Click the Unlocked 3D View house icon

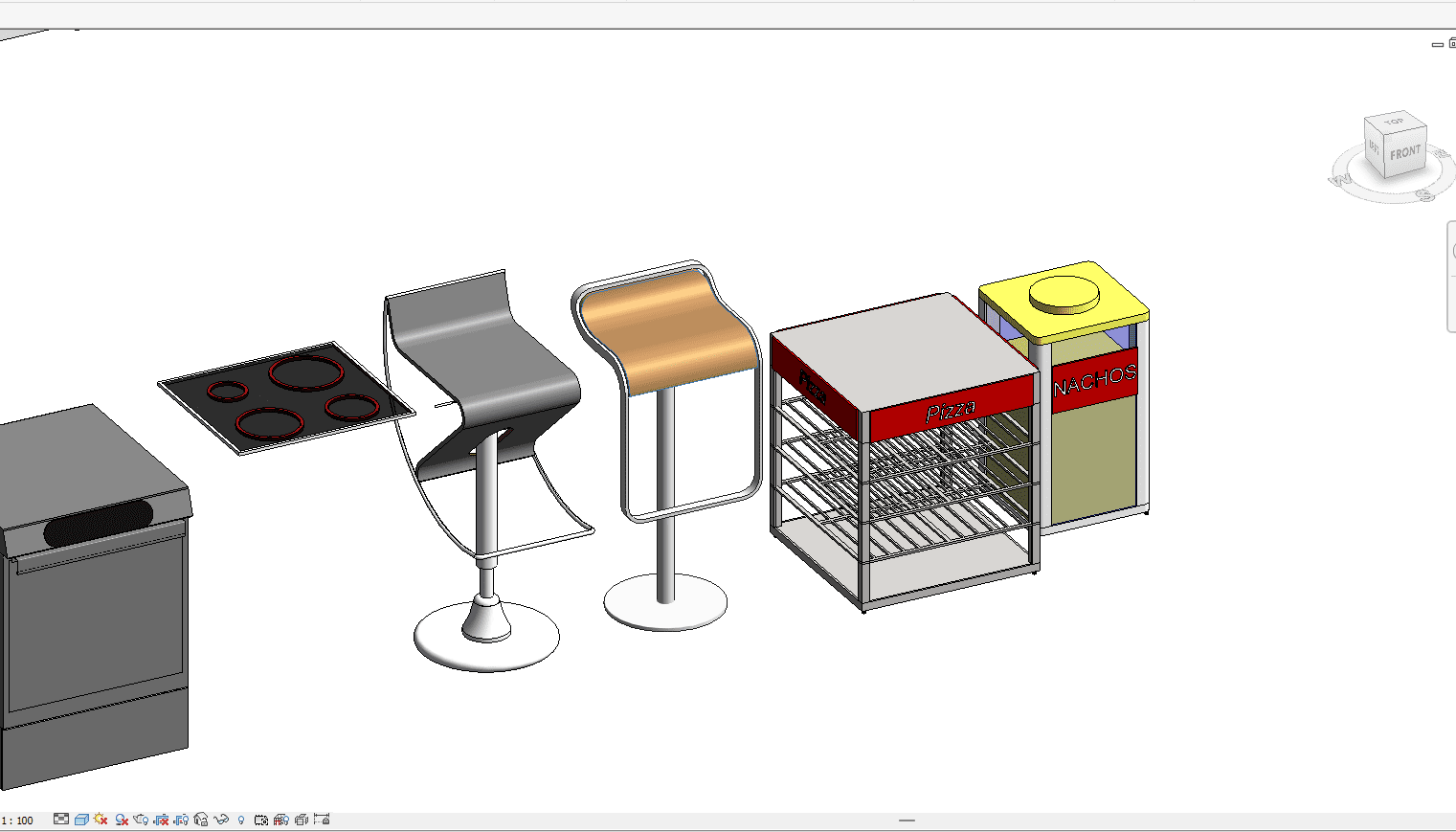tap(201, 820)
